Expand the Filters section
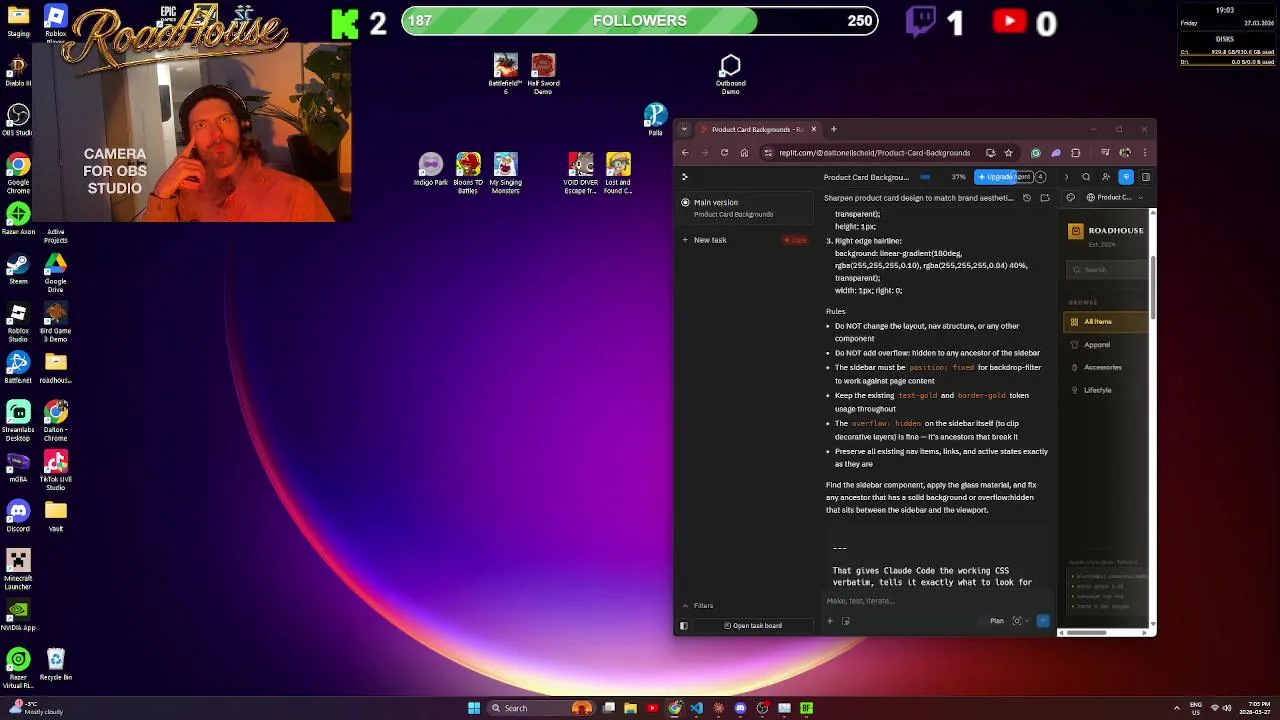The image size is (1280, 720). [698, 606]
